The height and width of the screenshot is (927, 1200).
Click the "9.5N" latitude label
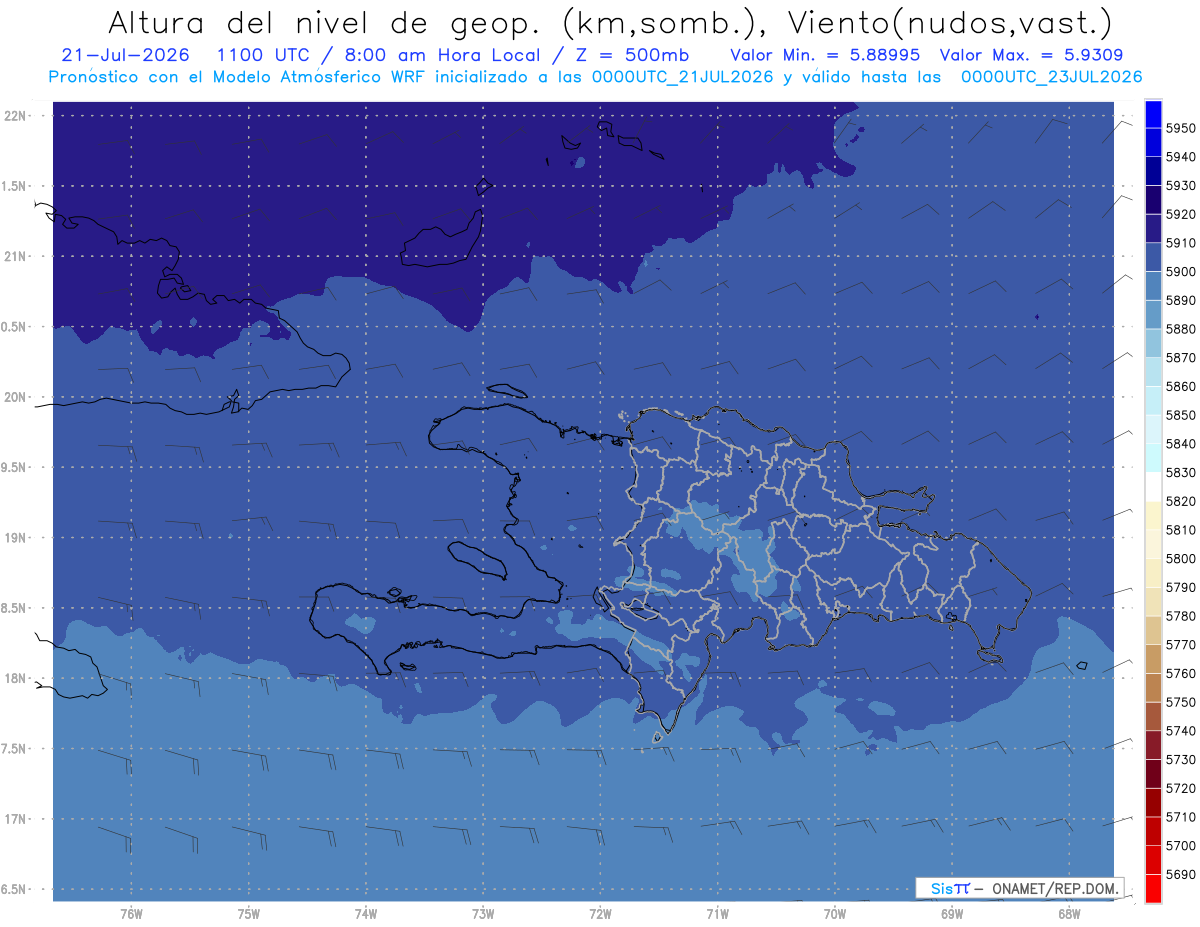15,467
